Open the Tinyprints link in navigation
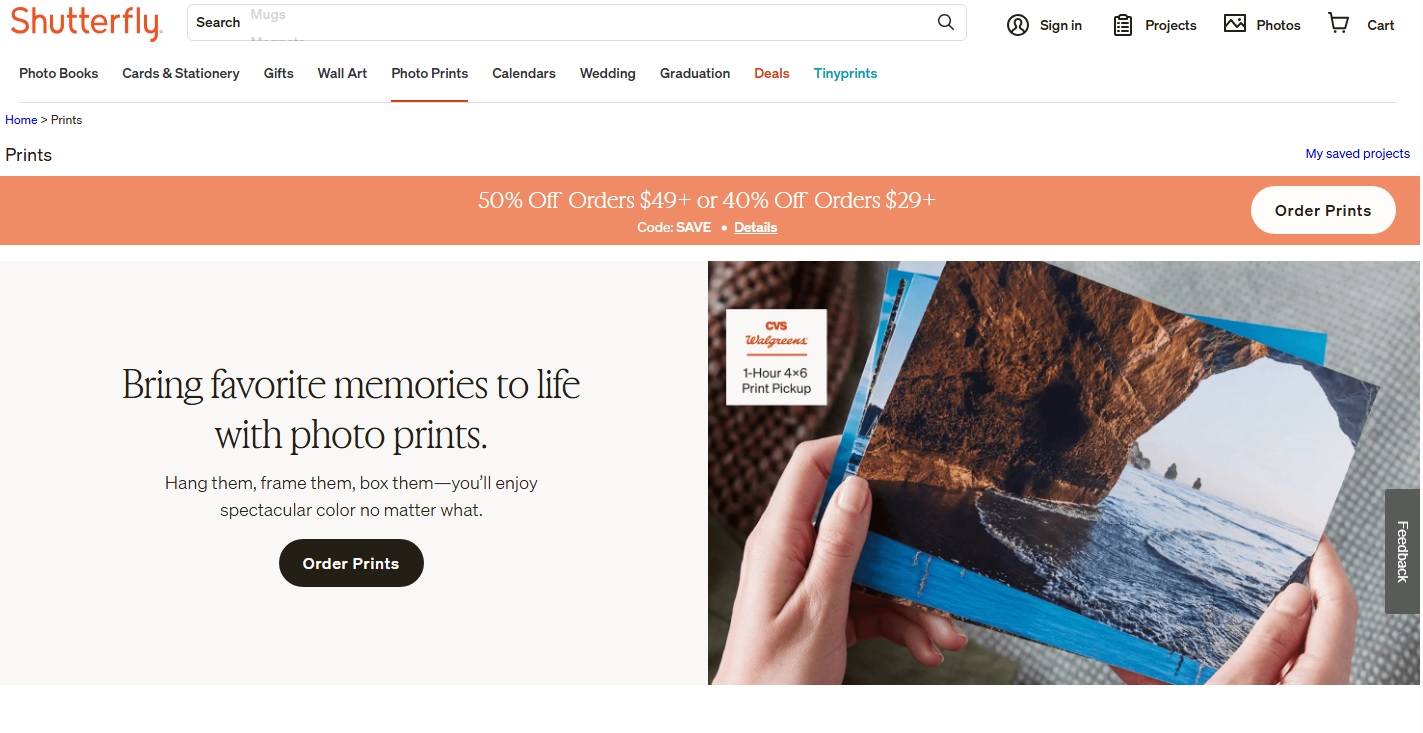1423x733 pixels. click(845, 73)
